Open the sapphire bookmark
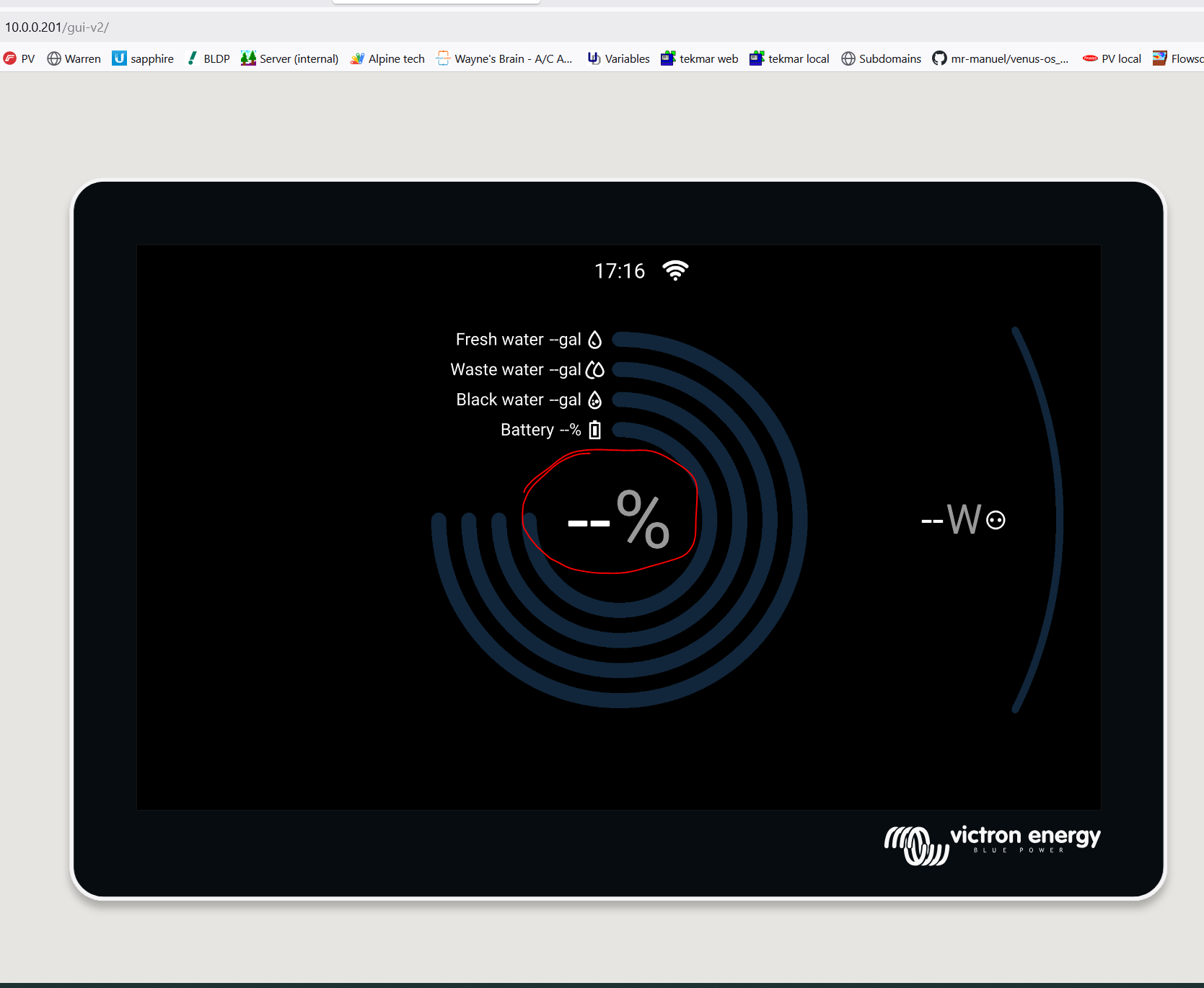Viewport: 1204px width, 988px height. 143,58
